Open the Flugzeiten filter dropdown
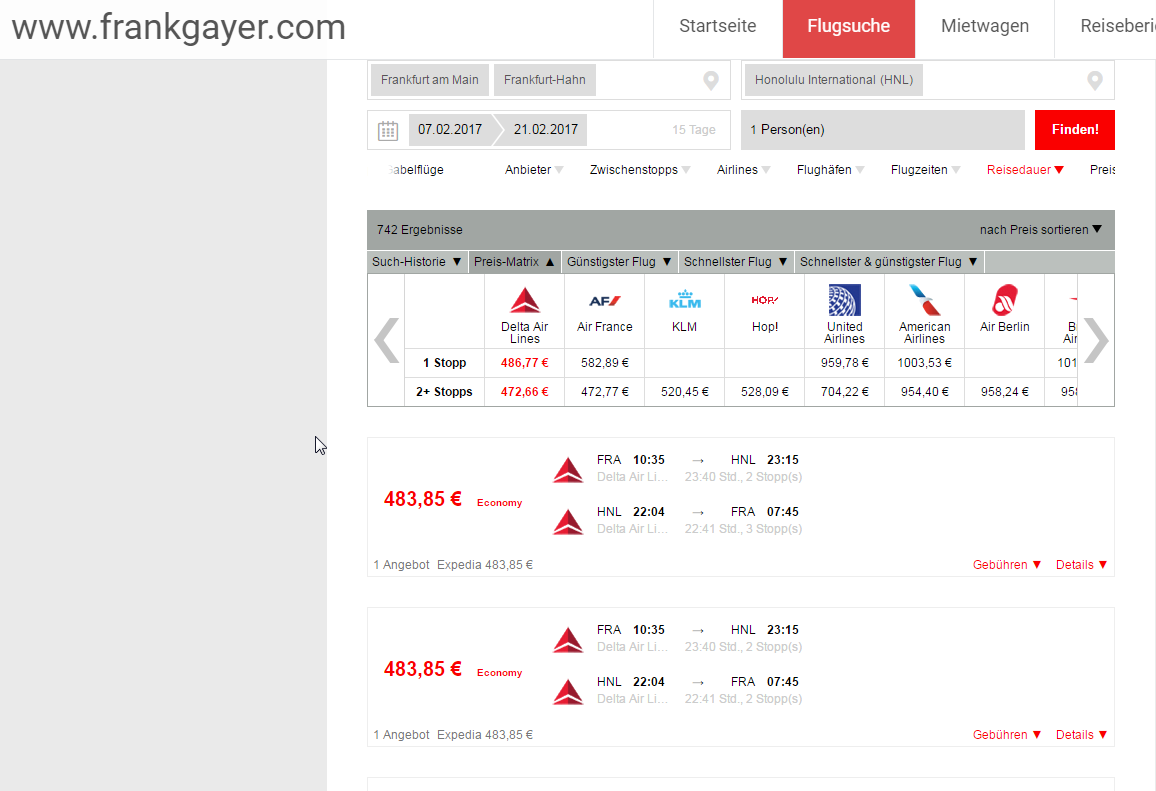Viewport: 1156px width, 791px height. click(925, 170)
